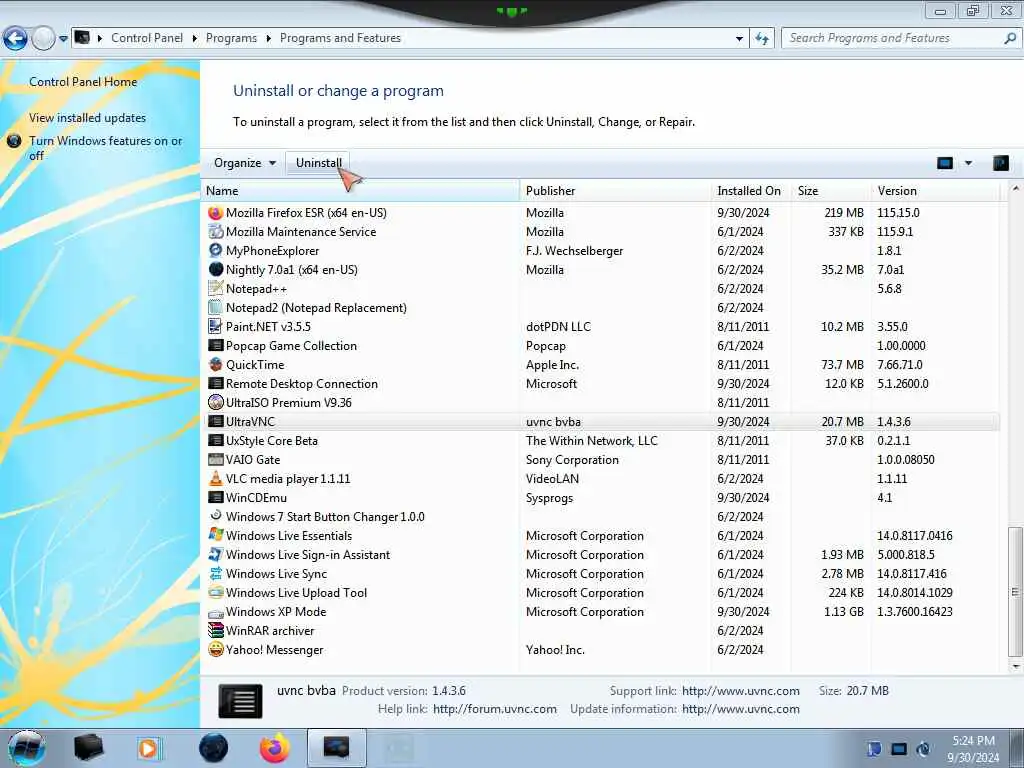The image size is (1024, 768).
Task: Refresh the Programs and Features list
Action: [x=762, y=39]
